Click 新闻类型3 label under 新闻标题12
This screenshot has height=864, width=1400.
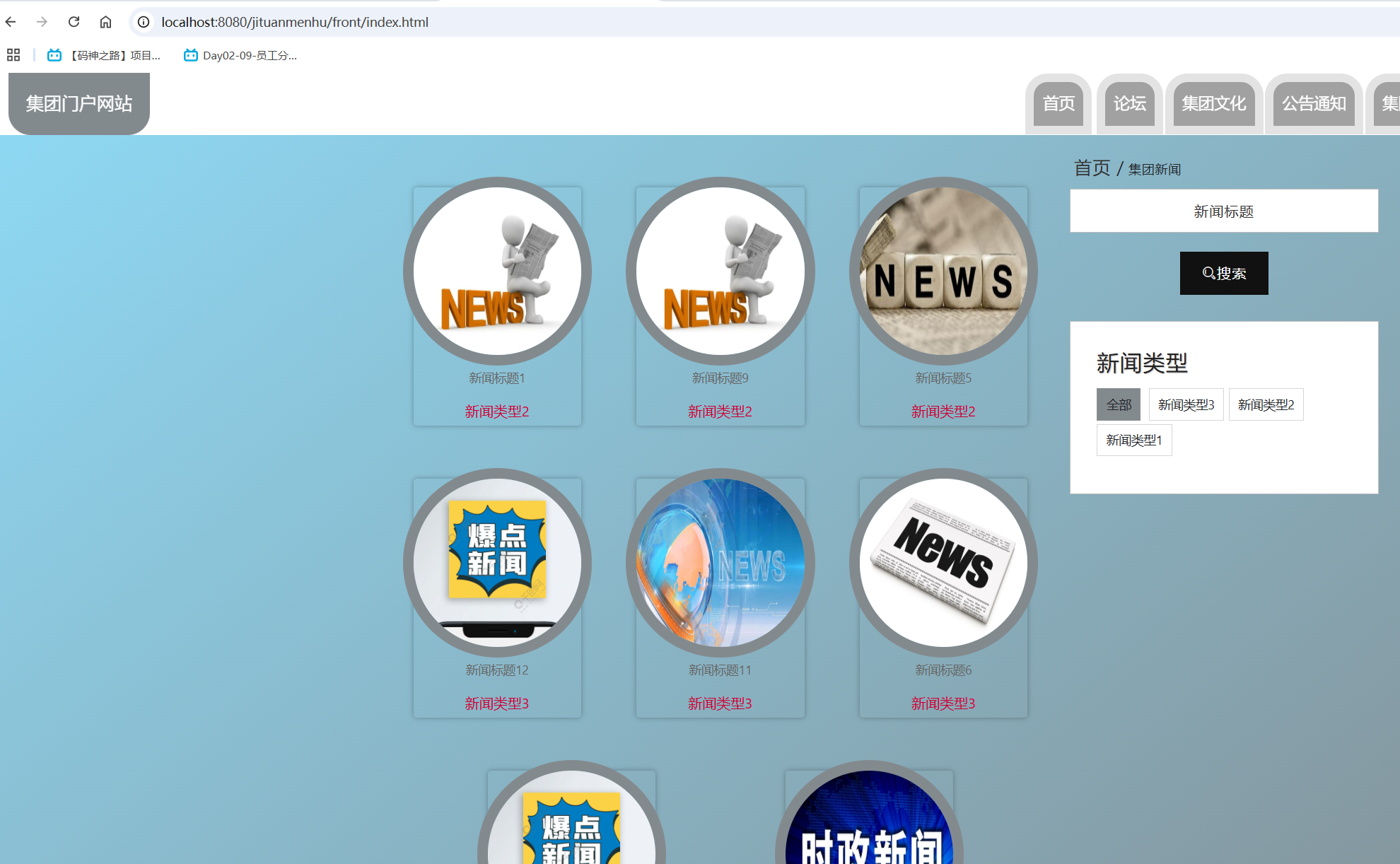click(497, 704)
